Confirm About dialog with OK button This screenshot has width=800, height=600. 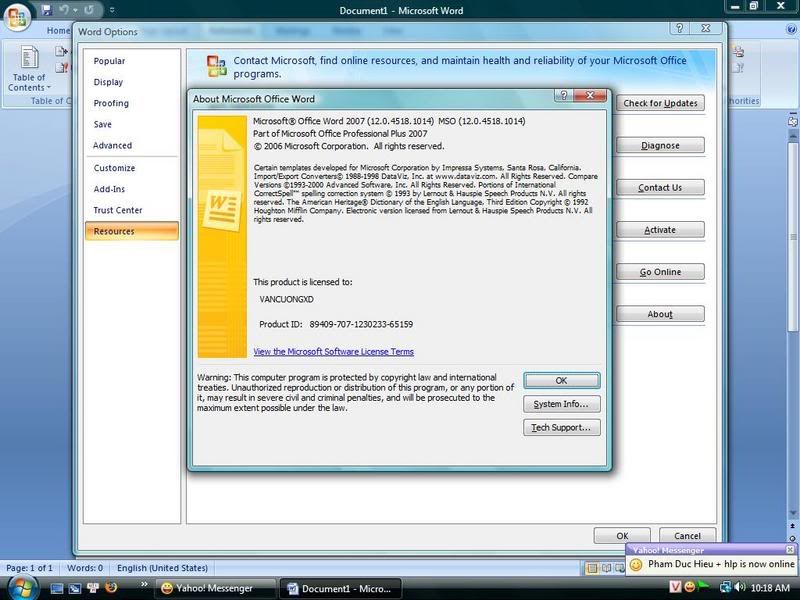tap(561, 381)
